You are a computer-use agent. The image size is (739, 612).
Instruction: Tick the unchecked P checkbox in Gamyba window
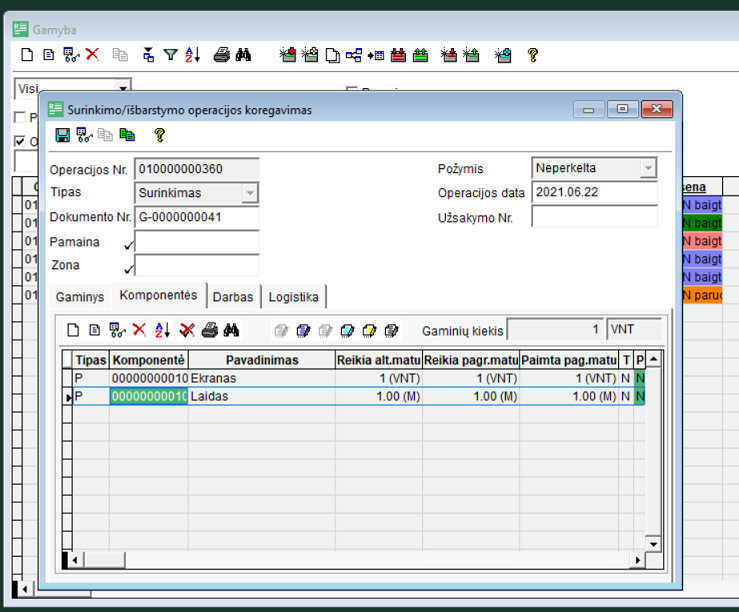[20, 117]
